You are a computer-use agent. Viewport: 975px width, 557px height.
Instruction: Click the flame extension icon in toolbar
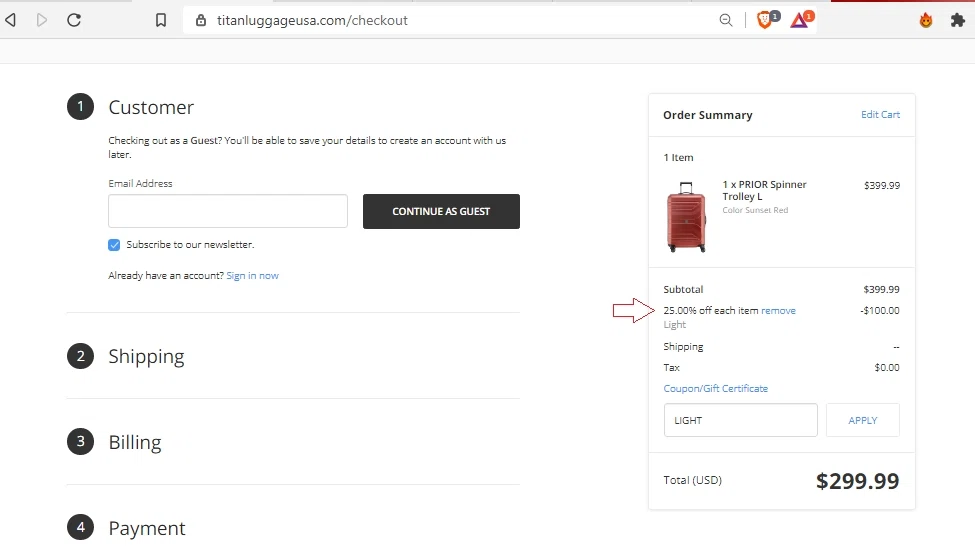pos(926,20)
